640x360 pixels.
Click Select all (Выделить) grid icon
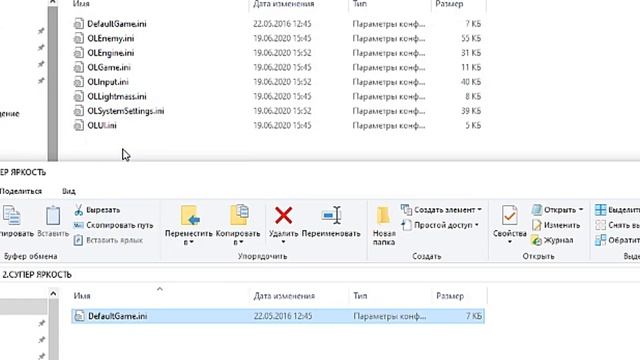click(600, 210)
